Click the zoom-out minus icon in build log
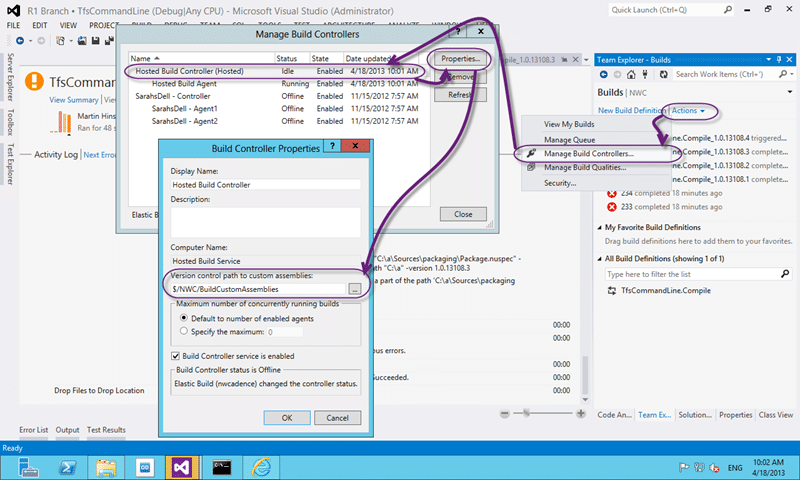This screenshot has width=800, height=480. tap(505, 414)
